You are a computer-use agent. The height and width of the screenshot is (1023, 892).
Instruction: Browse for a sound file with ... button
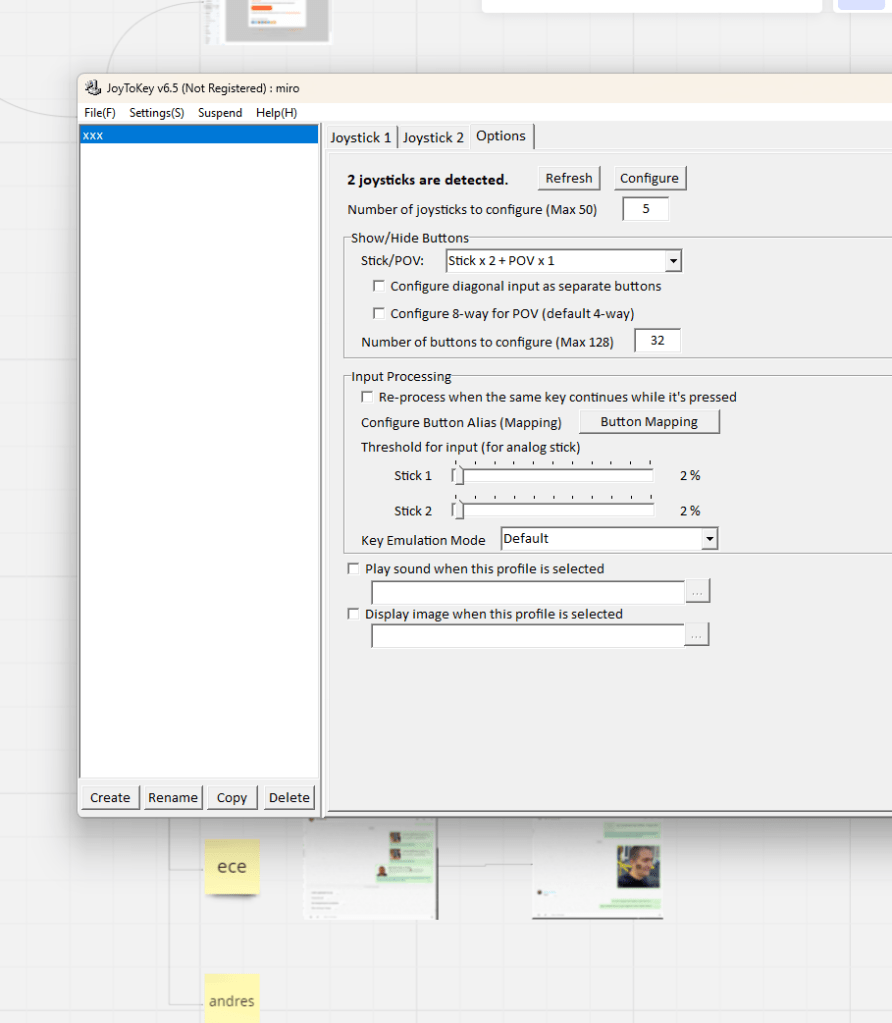698,591
